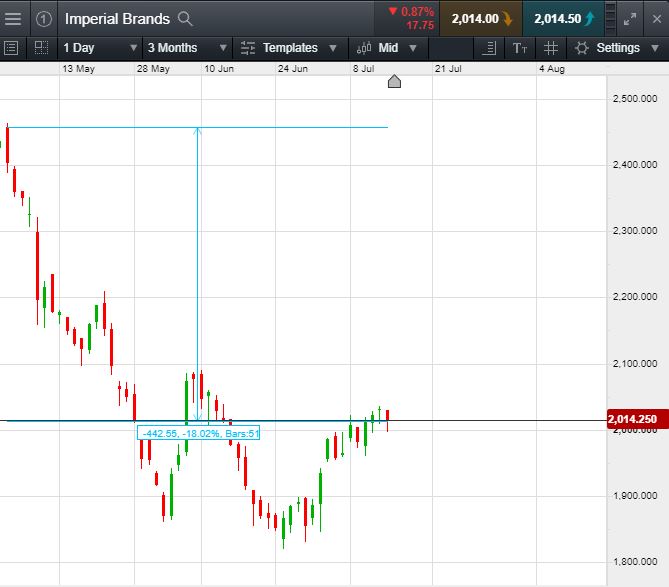Click the 2,400.000 price axis label
The image size is (669, 587).
click(635, 165)
